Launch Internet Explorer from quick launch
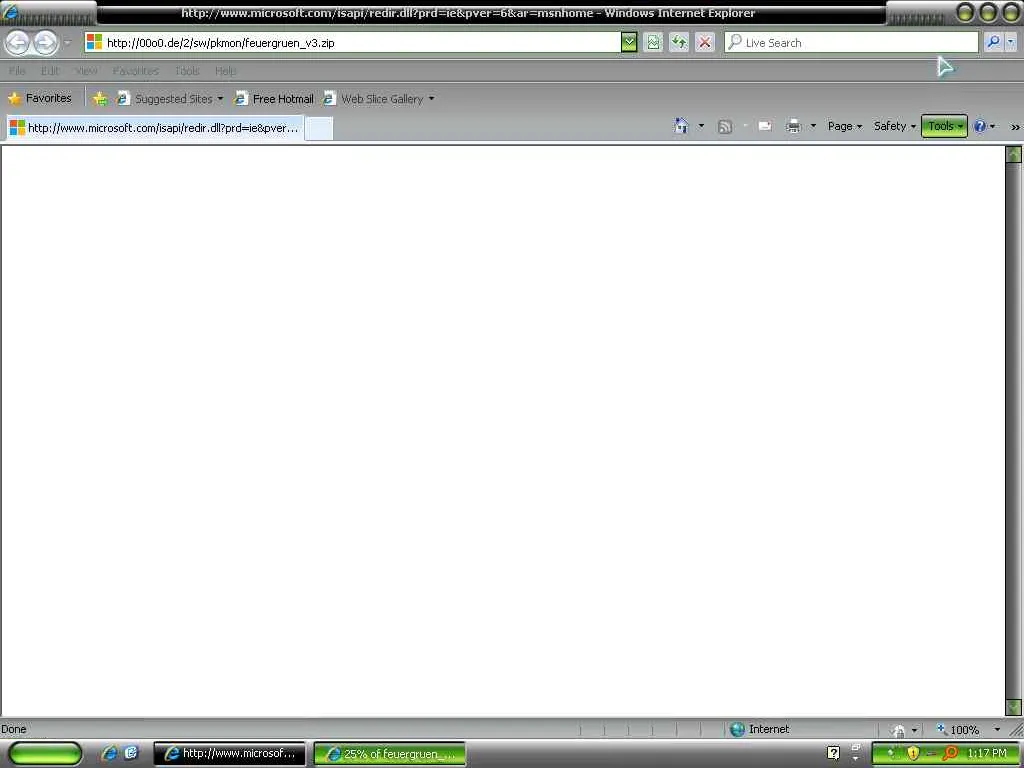Viewport: 1024px width, 768px height. [x=109, y=753]
